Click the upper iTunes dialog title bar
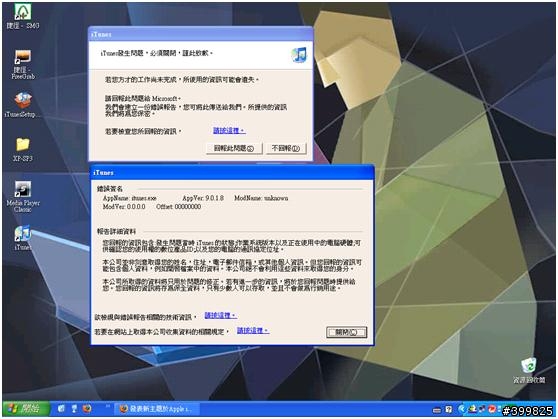The width and height of the screenshot is (558, 419). click(x=201, y=34)
